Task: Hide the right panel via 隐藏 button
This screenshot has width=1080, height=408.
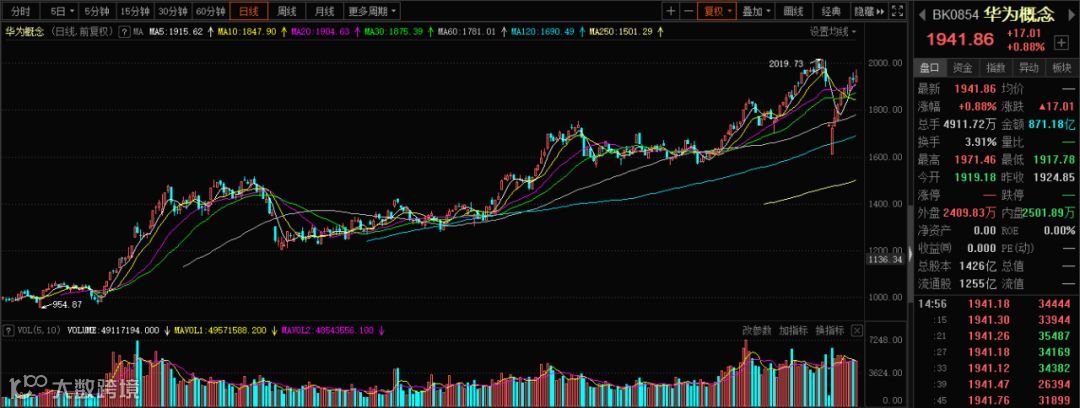Action: [869, 11]
